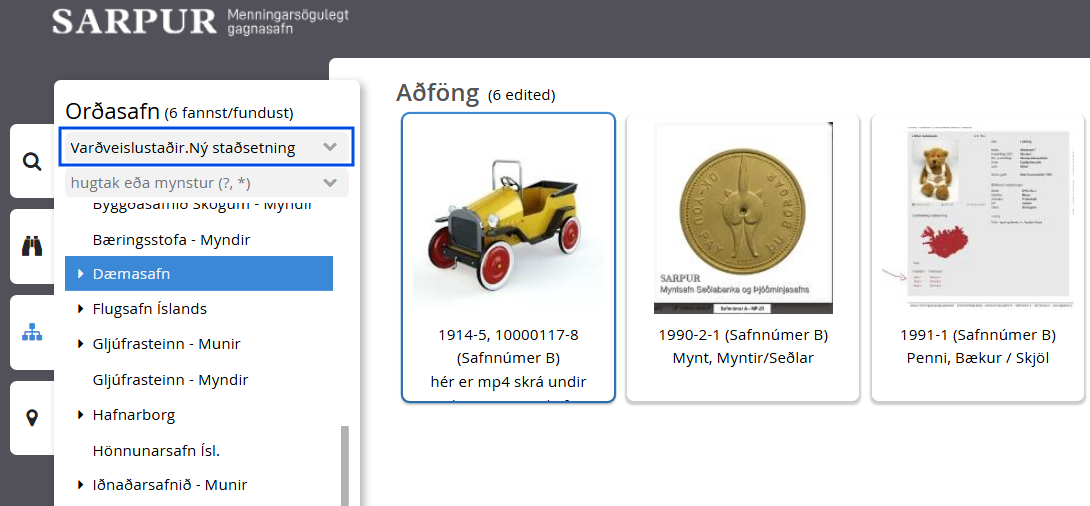The image size is (1090, 506).
Task: Click the 1991-1 (Safnnúmer B) caption
Action: [x=979, y=335]
